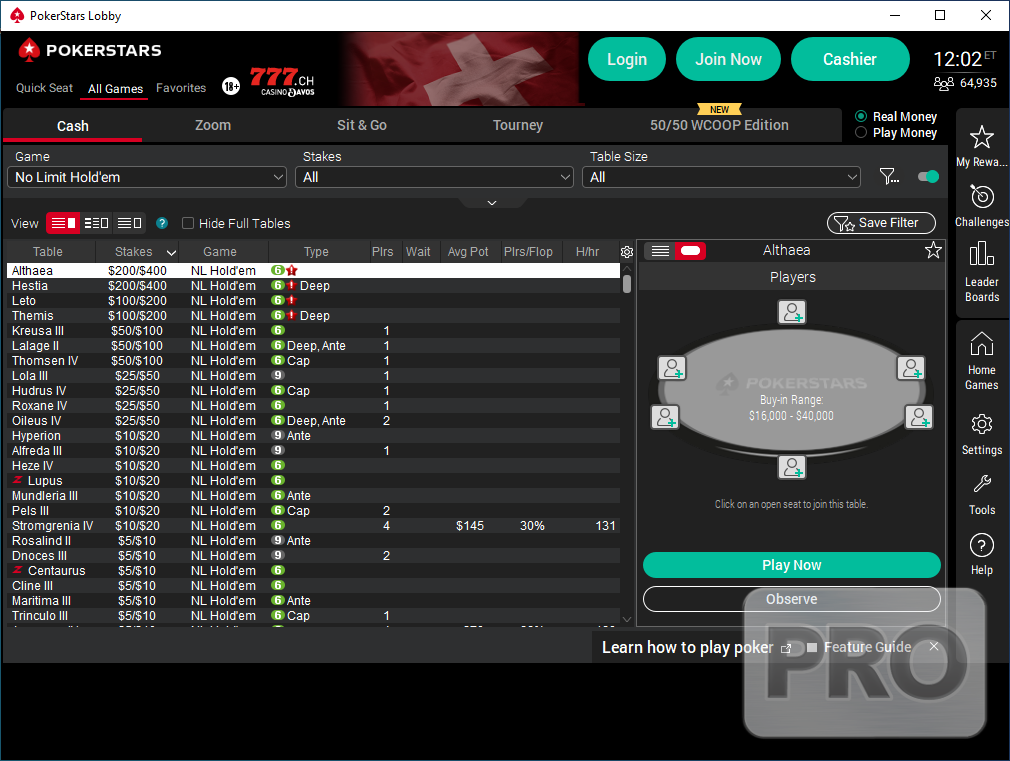Select the Centaurus table row

click(x=313, y=571)
